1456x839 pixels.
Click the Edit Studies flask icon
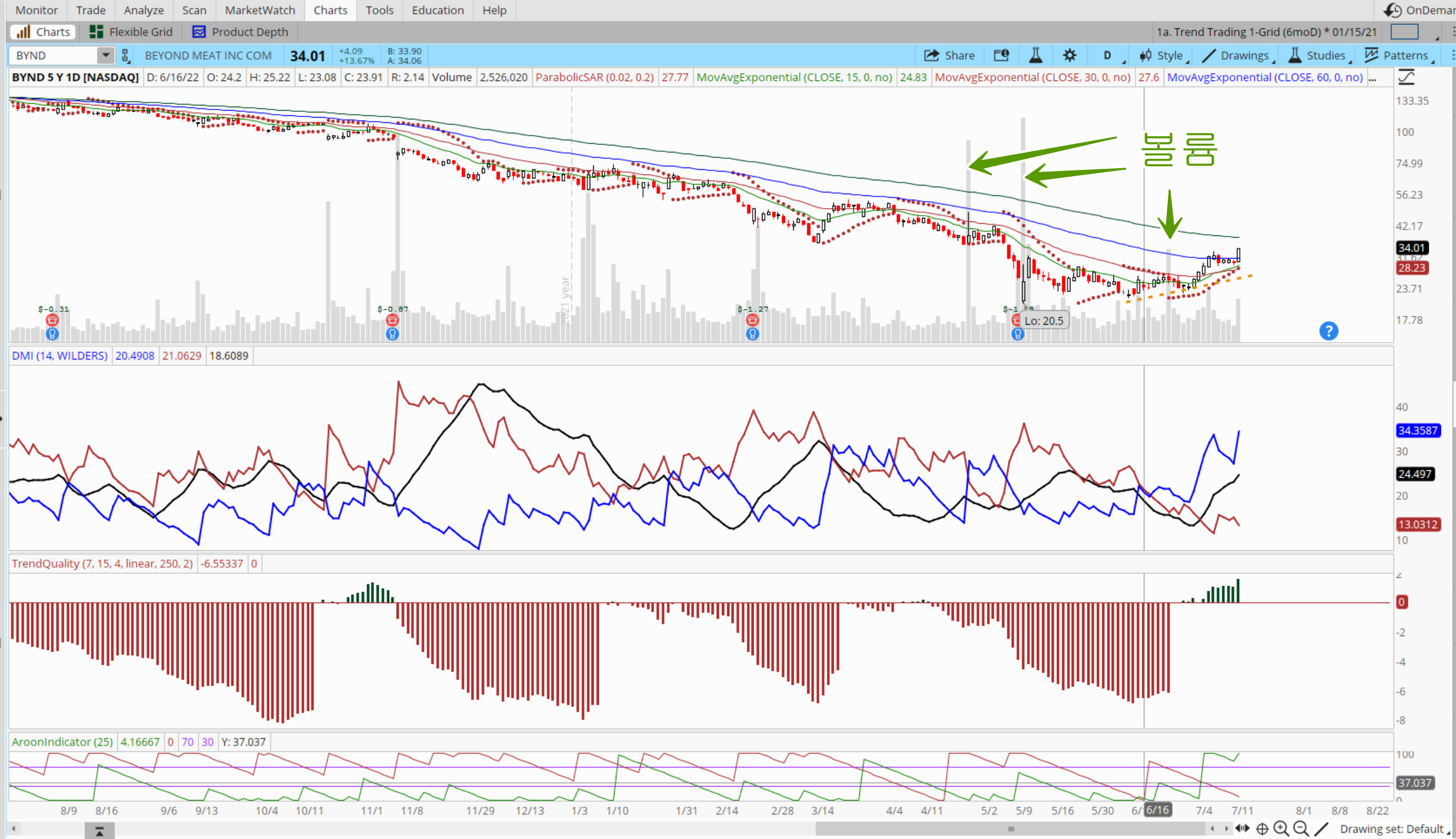pyautogui.click(x=1035, y=56)
